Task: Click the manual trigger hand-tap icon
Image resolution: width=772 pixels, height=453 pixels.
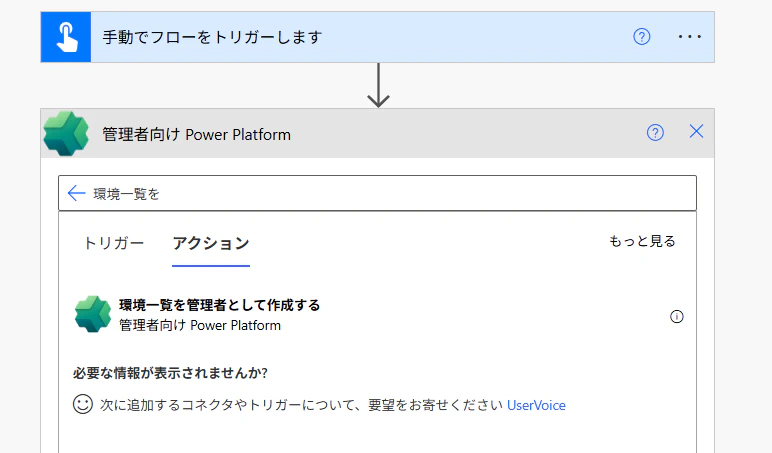Action: (66, 37)
